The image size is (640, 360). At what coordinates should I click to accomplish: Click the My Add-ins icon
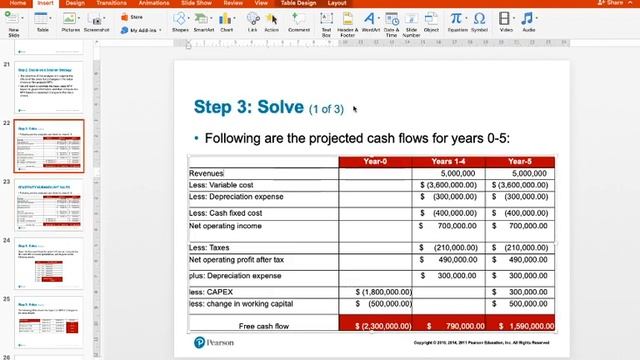click(x=124, y=30)
